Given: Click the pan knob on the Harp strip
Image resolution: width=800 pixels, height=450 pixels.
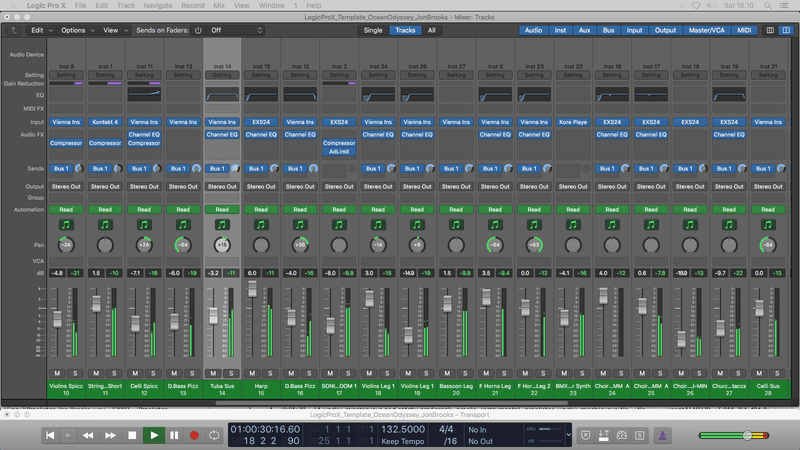Looking at the screenshot, I should [x=261, y=245].
